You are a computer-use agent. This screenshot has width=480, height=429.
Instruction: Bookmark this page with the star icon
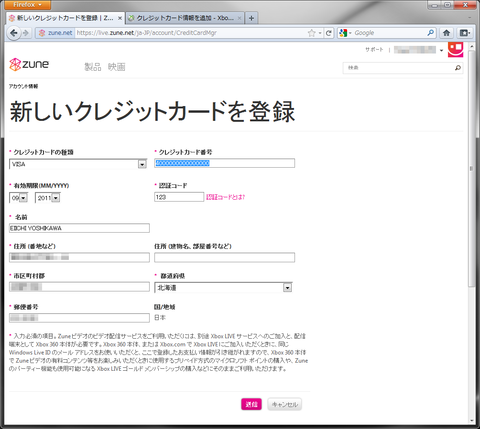(312, 33)
